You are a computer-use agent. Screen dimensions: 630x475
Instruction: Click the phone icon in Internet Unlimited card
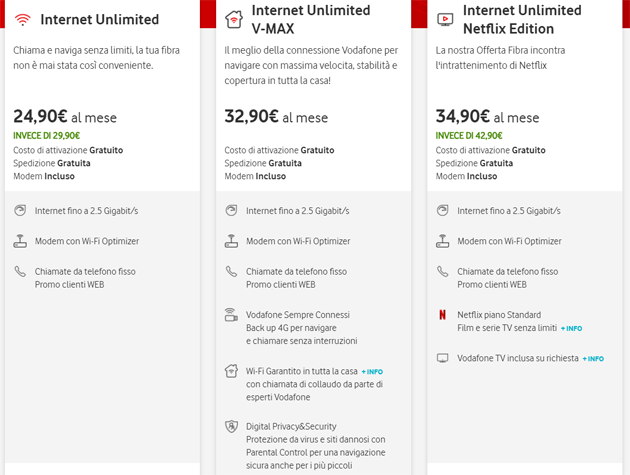coord(20,271)
